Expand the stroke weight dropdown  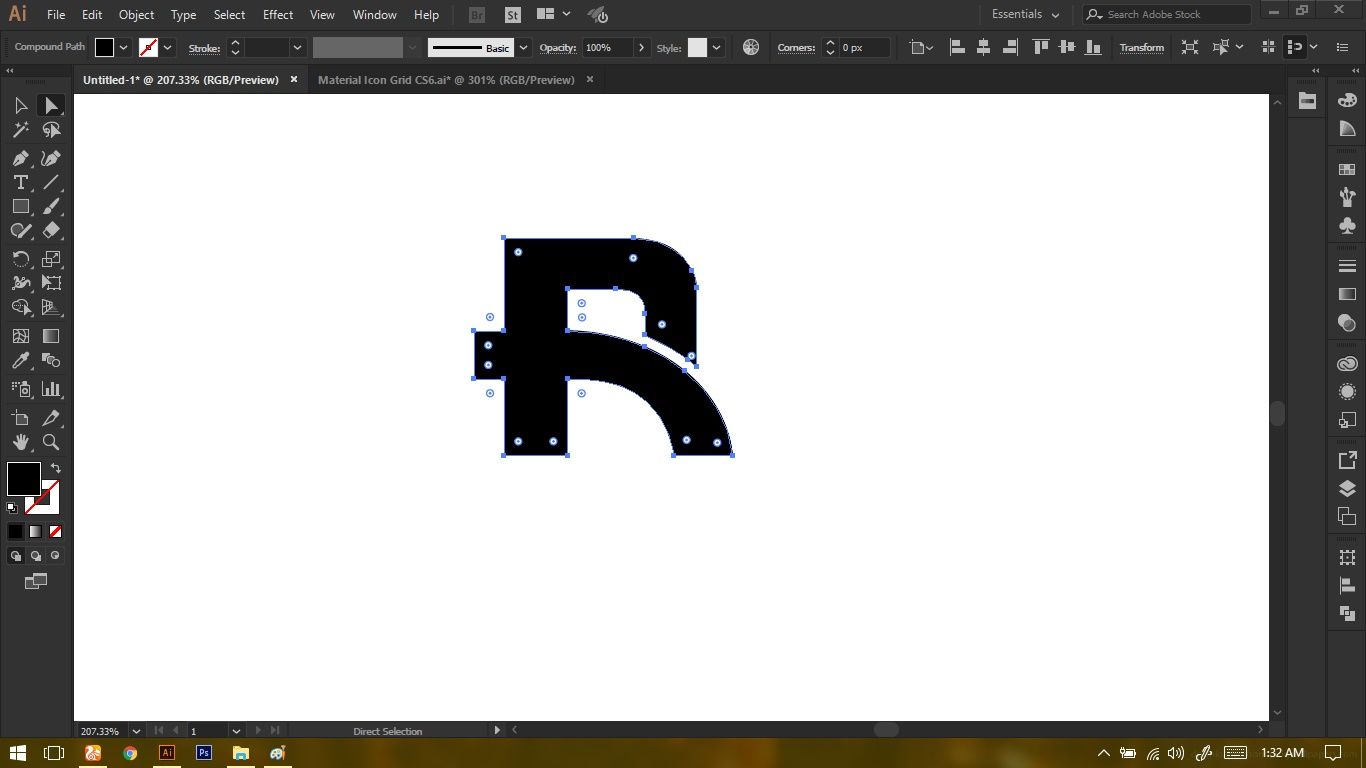coord(297,48)
